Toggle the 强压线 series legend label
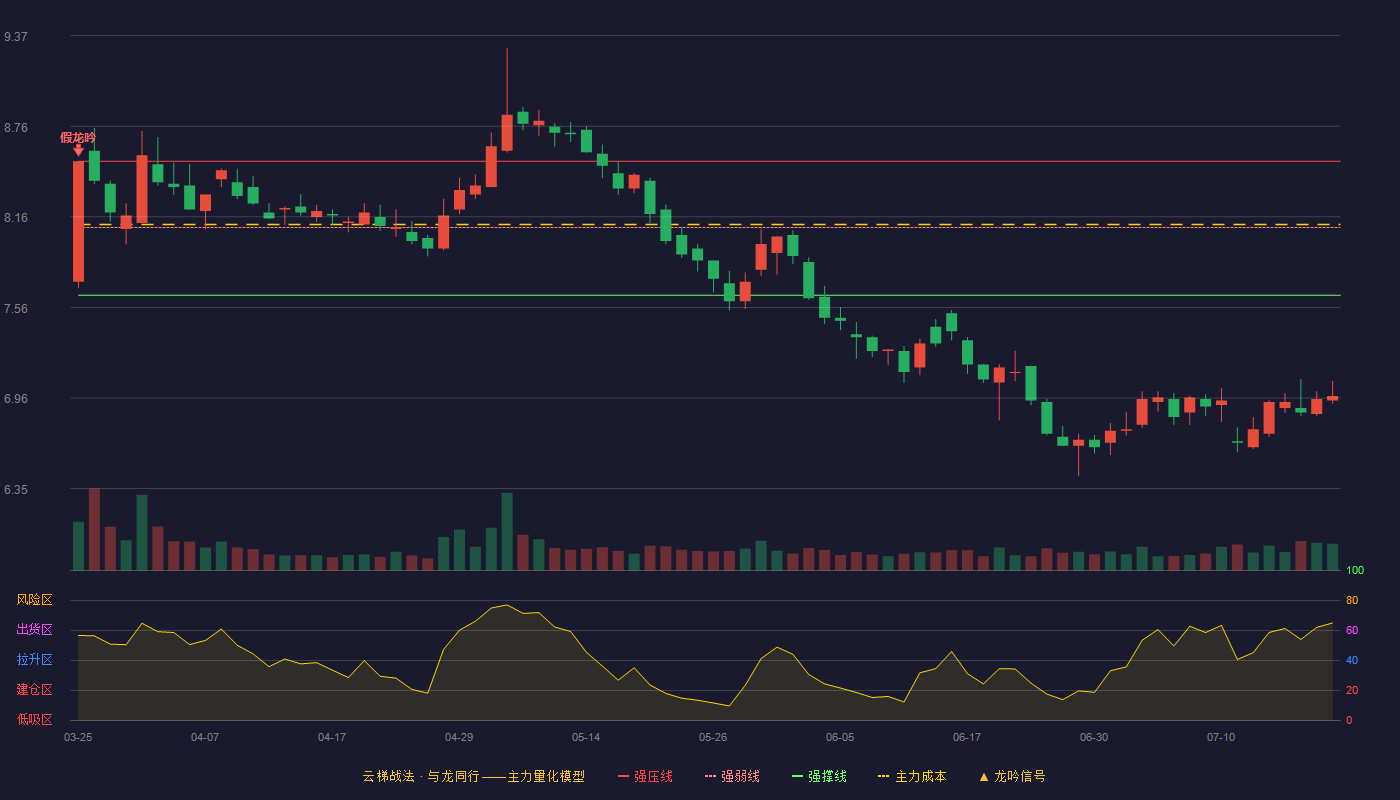The width and height of the screenshot is (1400, 800). pos(653,776)
